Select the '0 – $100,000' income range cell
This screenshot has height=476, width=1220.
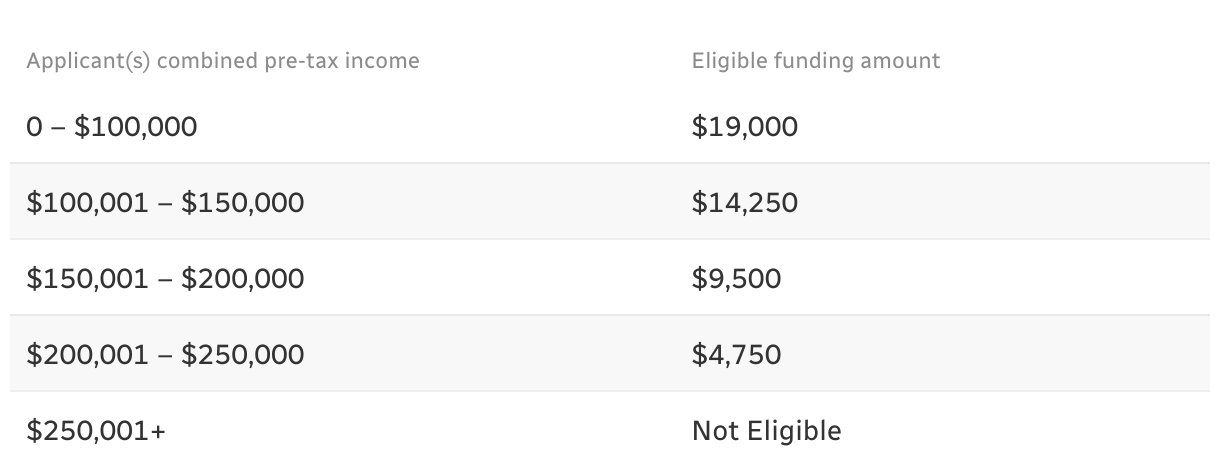pyautogui.click(x=112, y=127)
